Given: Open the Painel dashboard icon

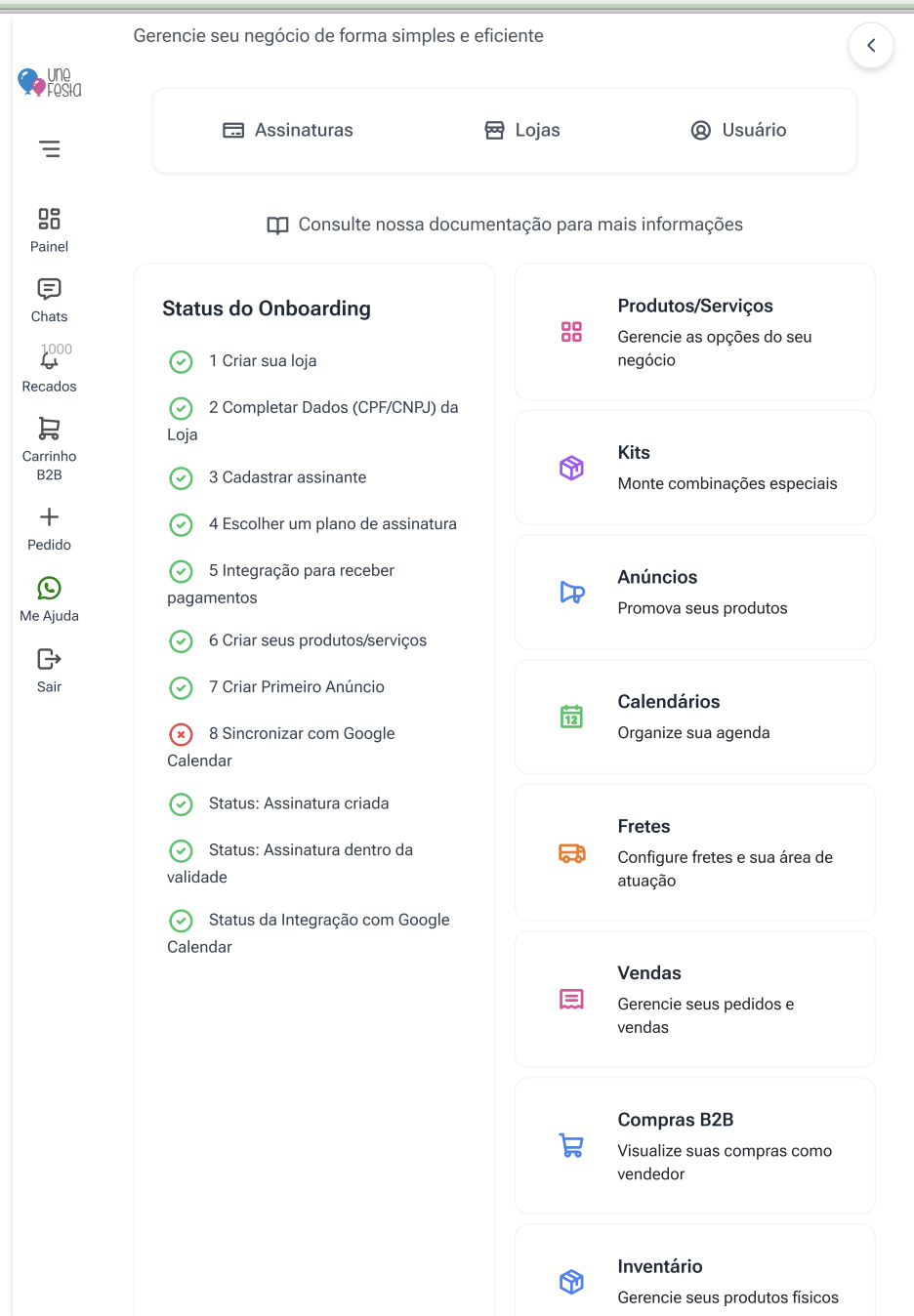Looking at the screenshot, I should point(49,219).
